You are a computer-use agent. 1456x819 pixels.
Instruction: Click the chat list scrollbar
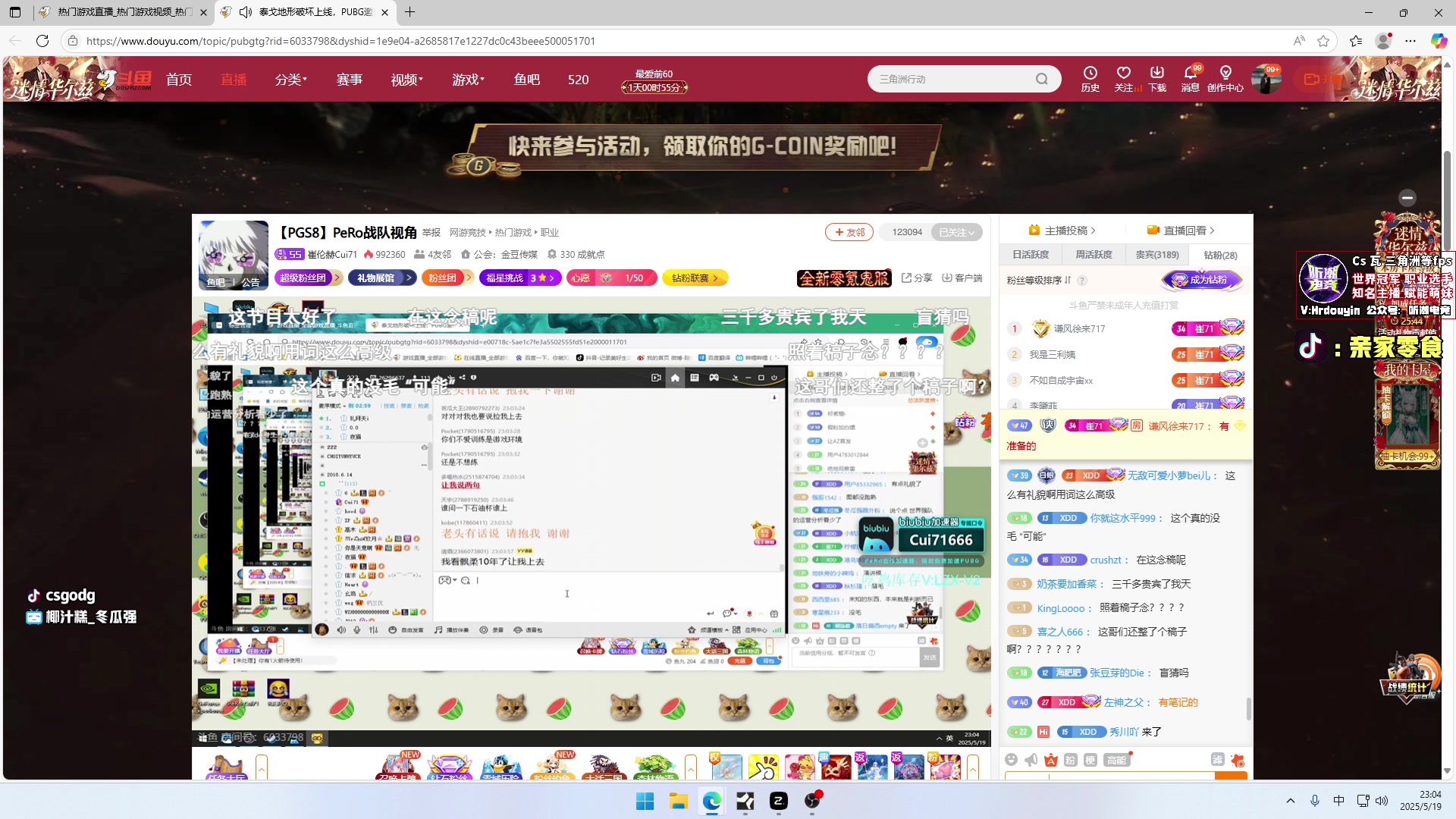coord(1248,709)
